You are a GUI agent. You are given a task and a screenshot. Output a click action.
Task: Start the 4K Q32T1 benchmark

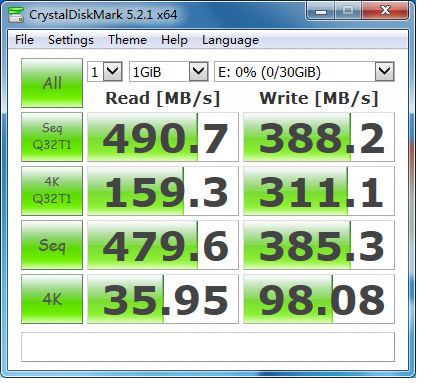click(x=52, y=191)
